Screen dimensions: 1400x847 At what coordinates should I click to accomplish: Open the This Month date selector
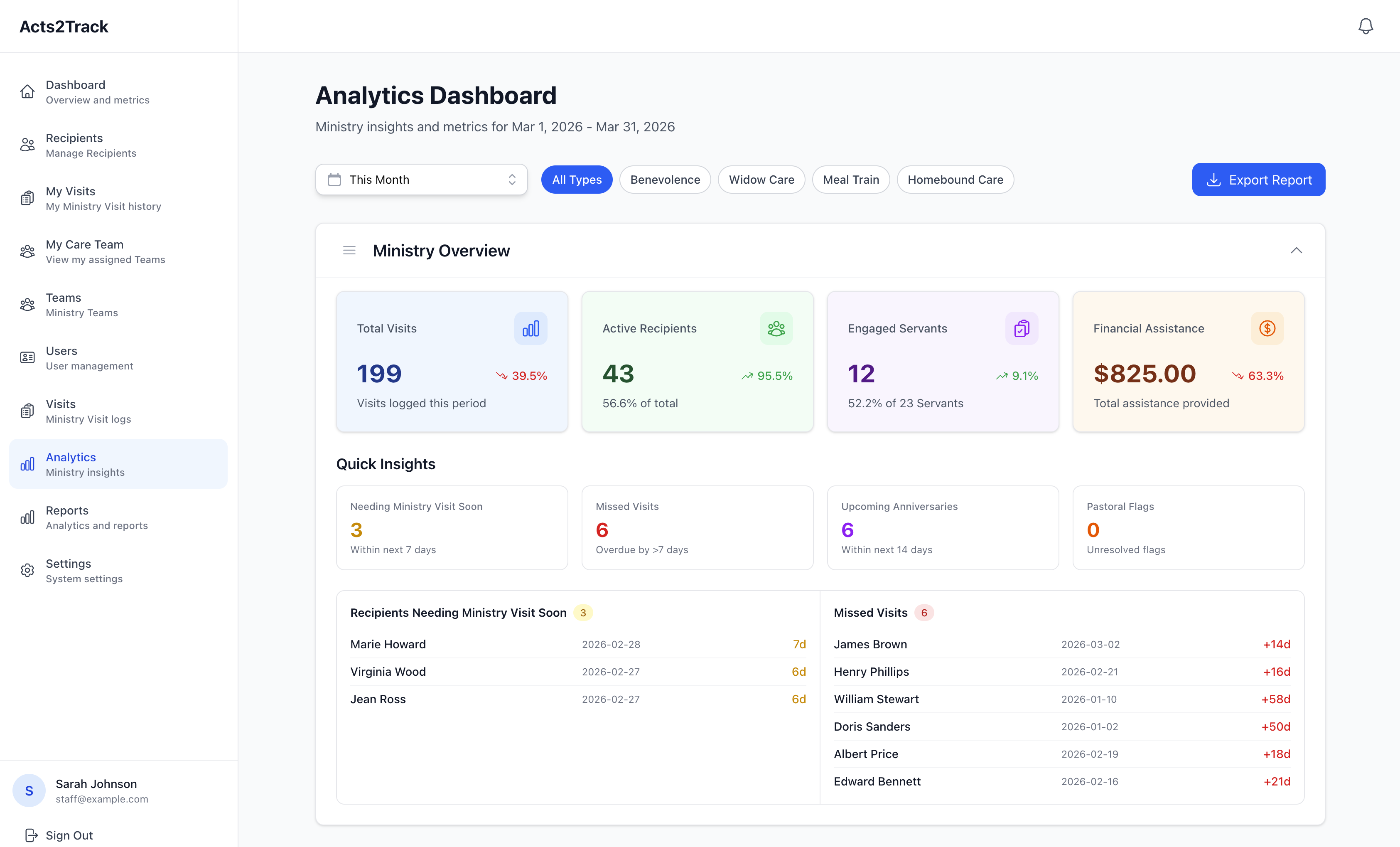pos(421,179)
